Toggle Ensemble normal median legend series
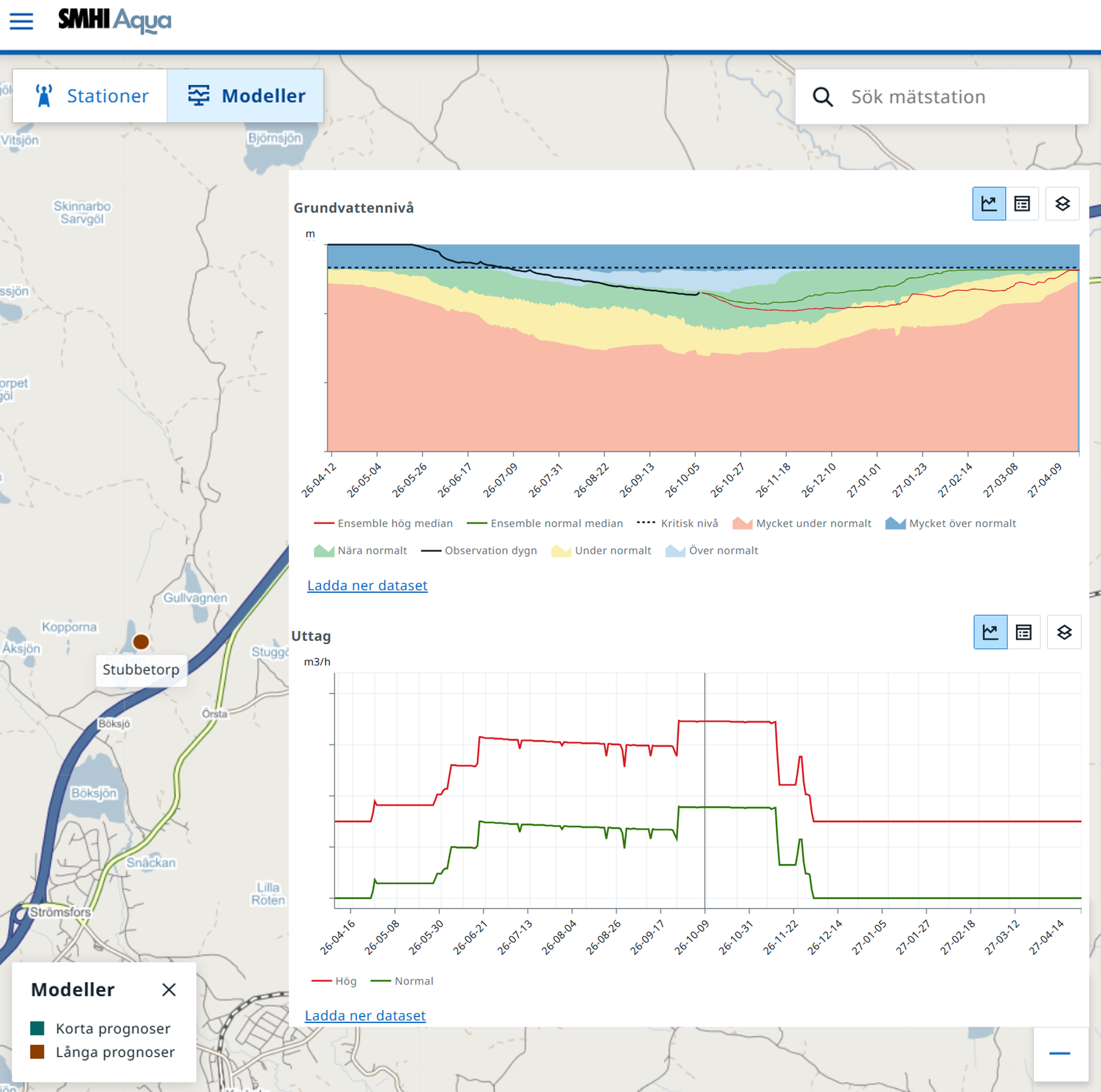1101x1092 pixels. point(545,524)
